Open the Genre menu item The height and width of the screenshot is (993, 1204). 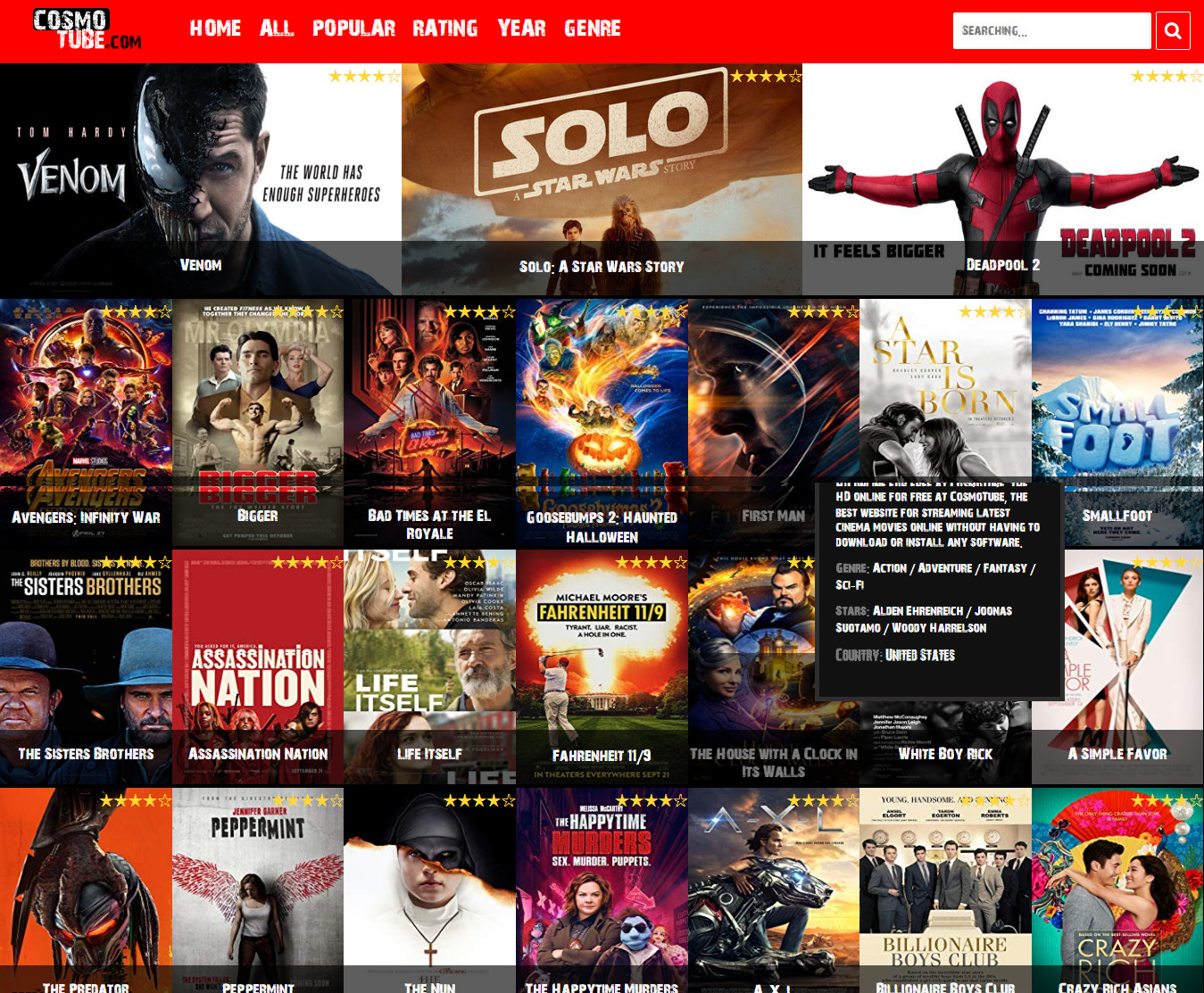click(593, 29)
